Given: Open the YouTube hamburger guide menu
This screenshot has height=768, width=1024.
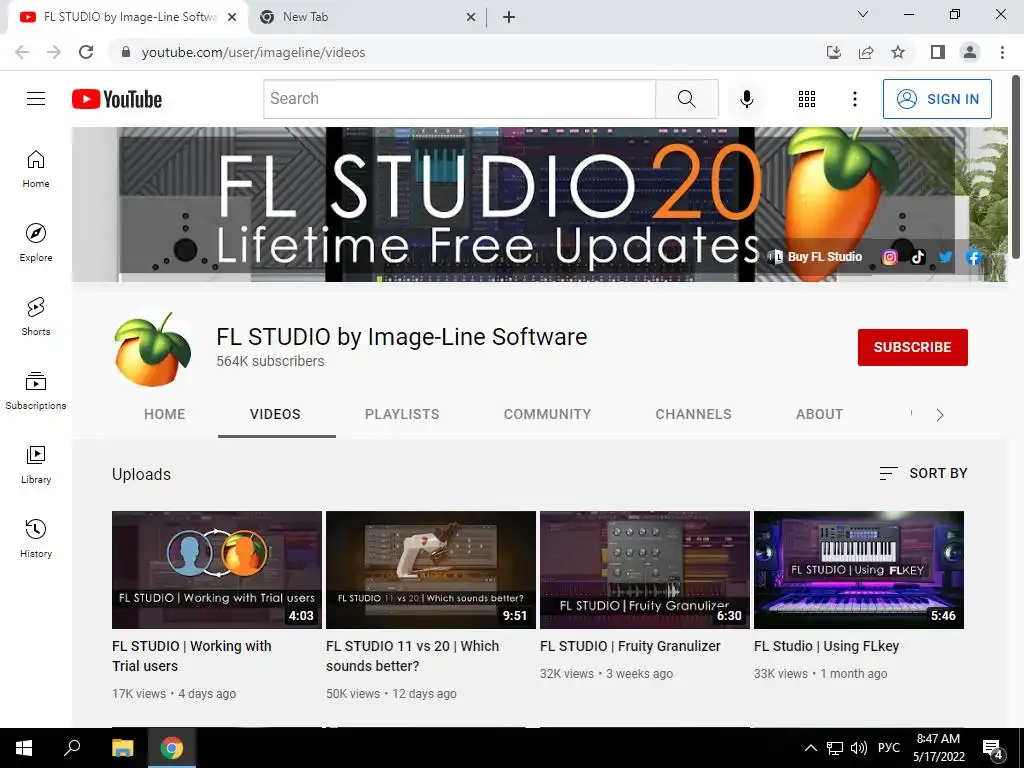Looking at the screenshot, I should coord(36,99).
